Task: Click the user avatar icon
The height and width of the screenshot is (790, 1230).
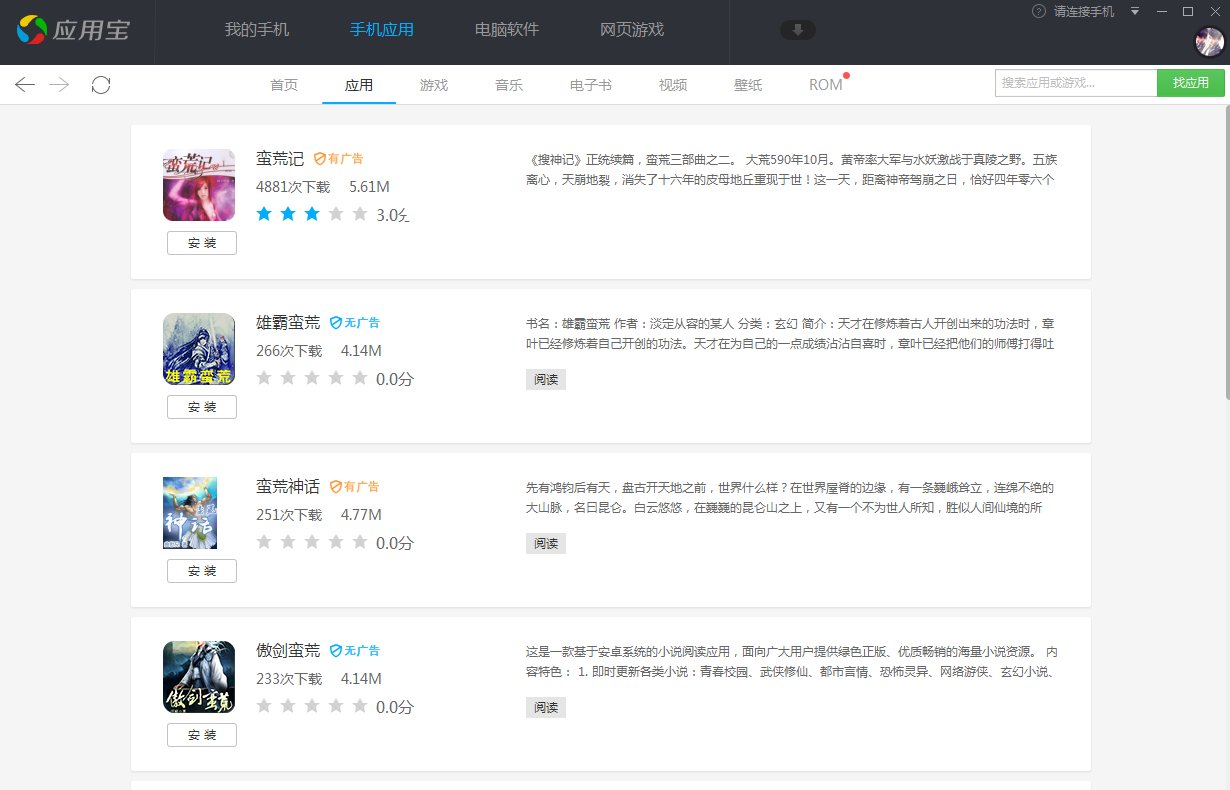Action: [1209, 42]
